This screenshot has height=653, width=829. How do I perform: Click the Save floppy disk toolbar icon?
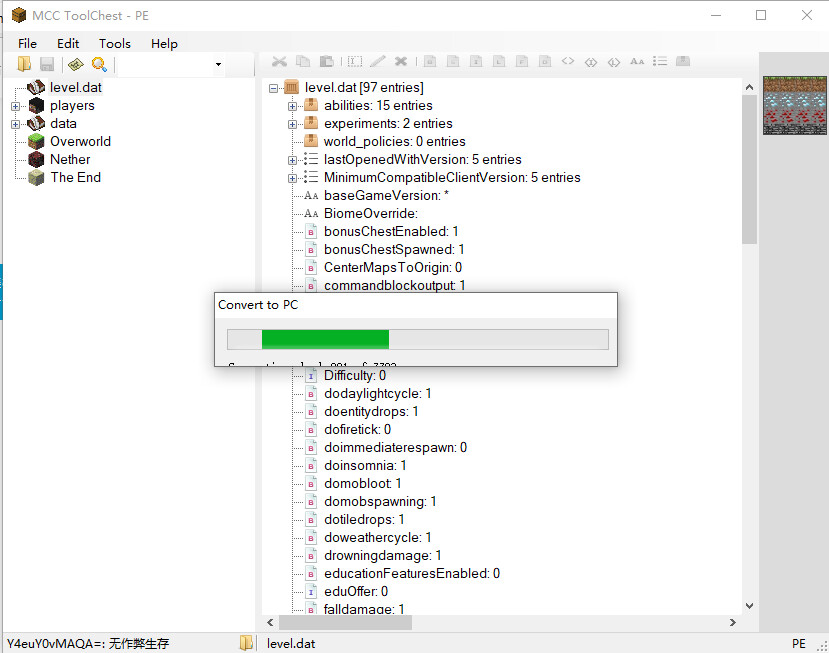(x=47, y=64)
